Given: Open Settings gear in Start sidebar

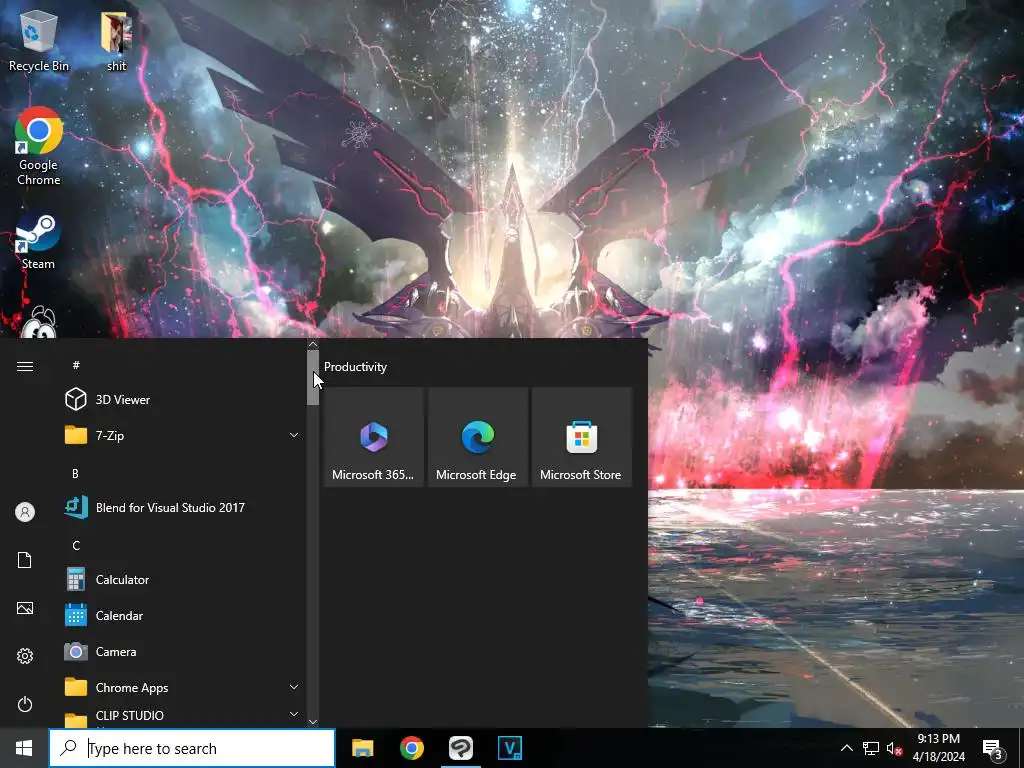Looking at the screenshot, I should [25, 656].
